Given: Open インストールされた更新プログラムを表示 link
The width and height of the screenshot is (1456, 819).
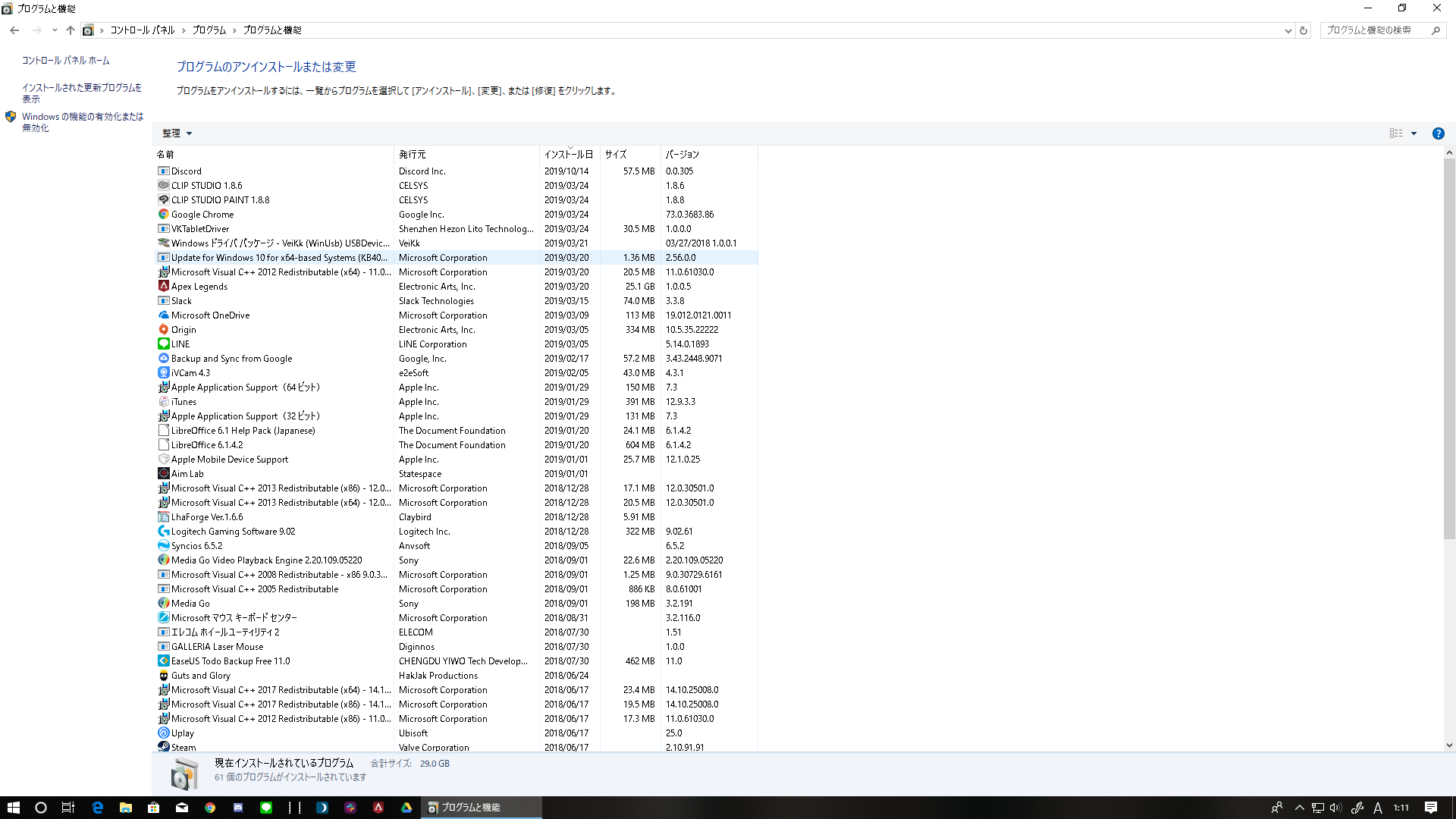Looking at the screenshot, I should pos(82,93).
